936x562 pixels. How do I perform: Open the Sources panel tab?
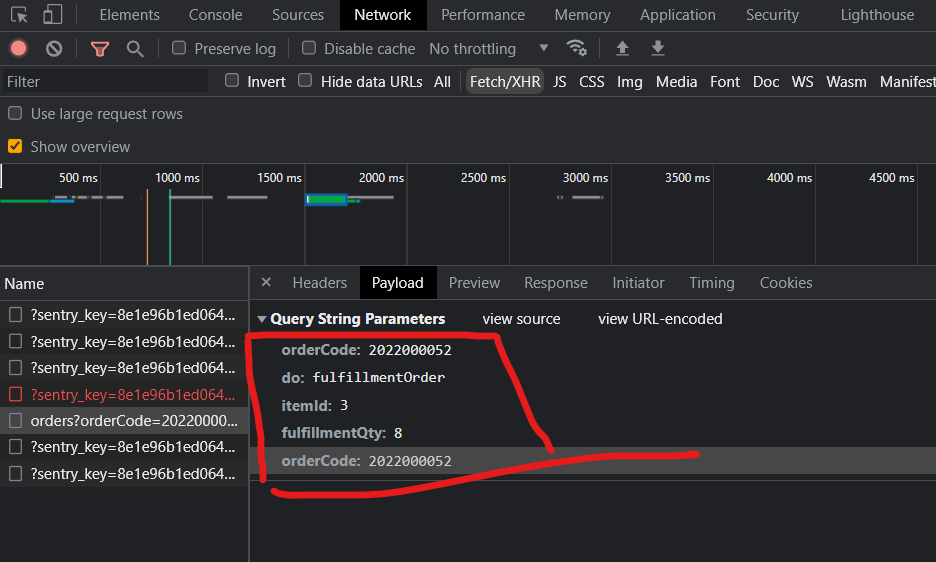298,15
